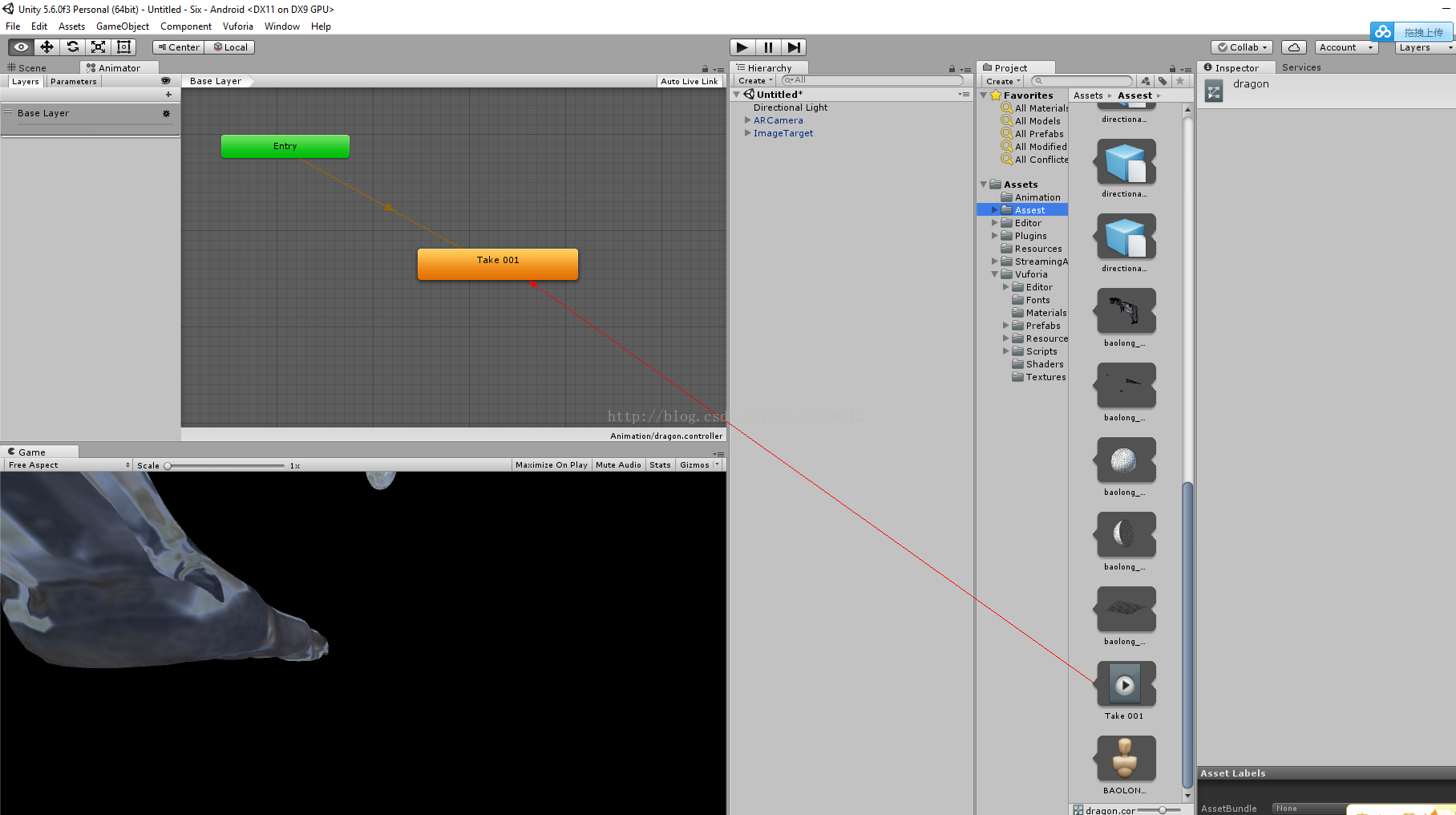
Task: Open the Vuforia menu
Action: [237, 26]
